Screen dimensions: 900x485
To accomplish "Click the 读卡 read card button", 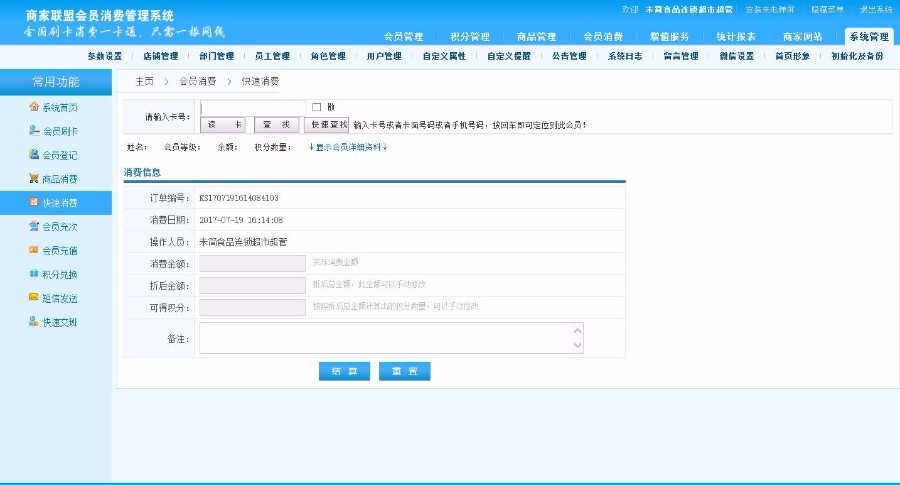I will click(223, 125).
